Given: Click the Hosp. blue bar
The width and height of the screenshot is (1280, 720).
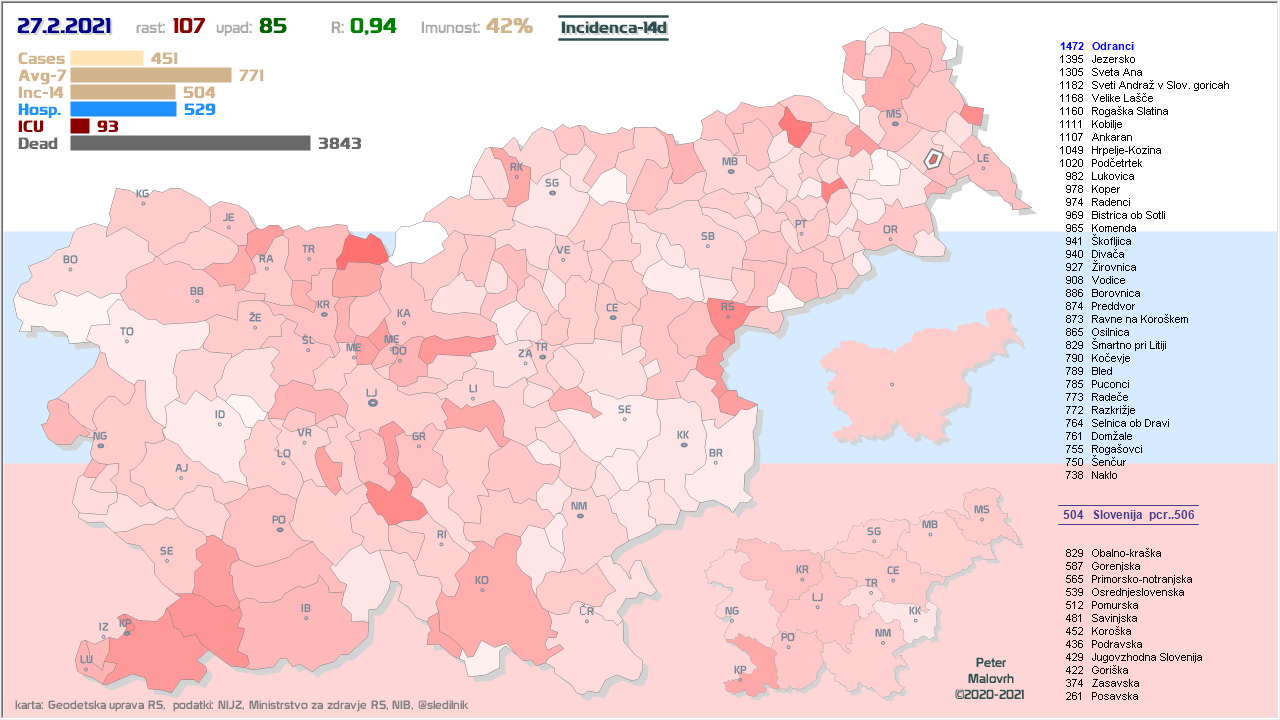Looking at the screenshot, I should pyautogui.click(x=123, y=109).
